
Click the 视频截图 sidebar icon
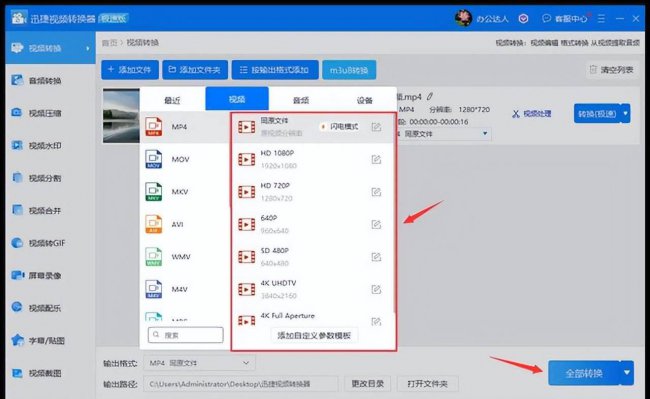[17, 373]
